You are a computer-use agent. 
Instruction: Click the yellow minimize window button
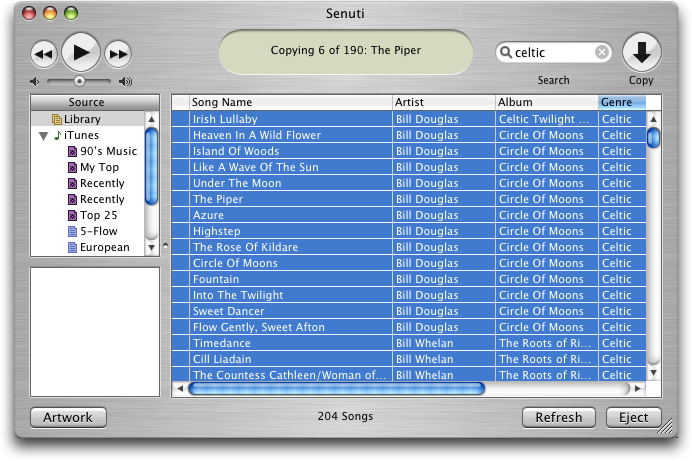(50, 13)
